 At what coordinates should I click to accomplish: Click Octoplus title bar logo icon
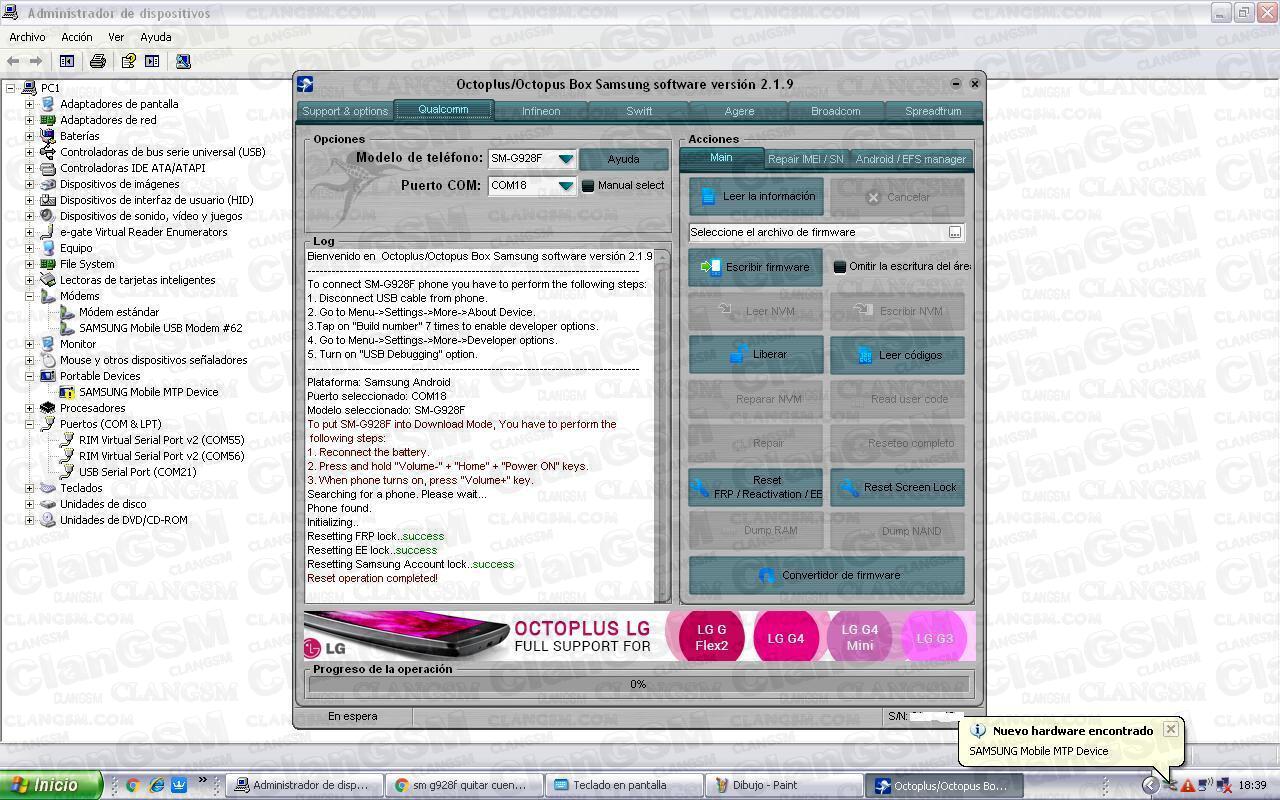click(305, 84)
